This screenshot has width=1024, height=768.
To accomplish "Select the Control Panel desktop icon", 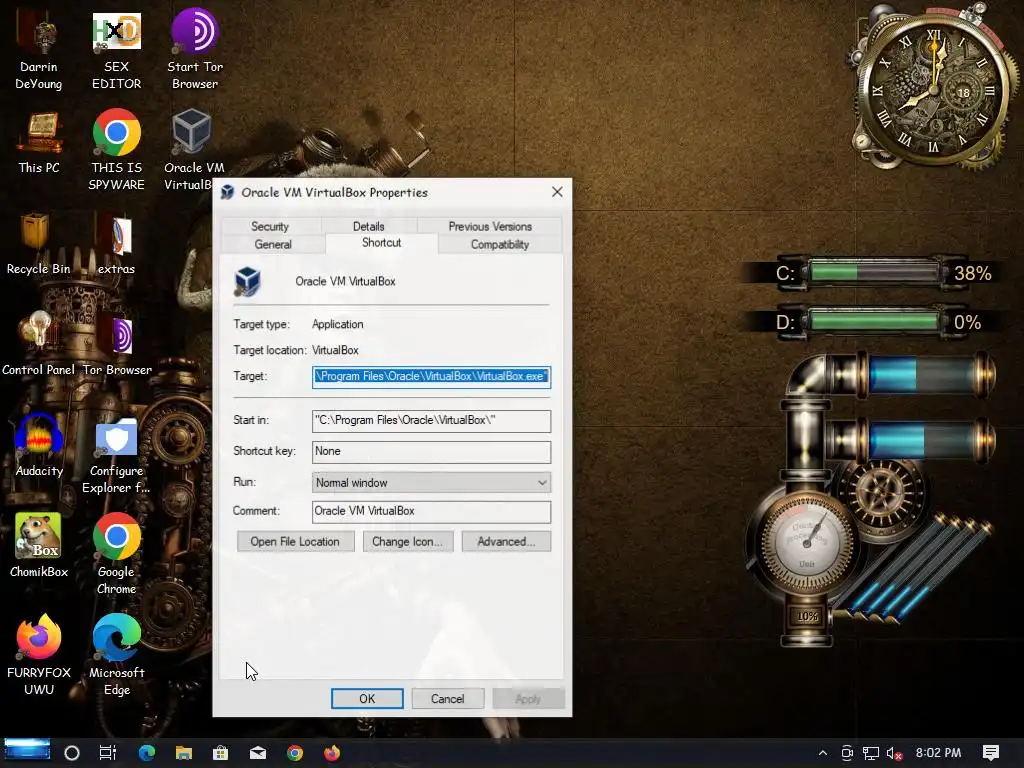I will click(x=39, y=344).
